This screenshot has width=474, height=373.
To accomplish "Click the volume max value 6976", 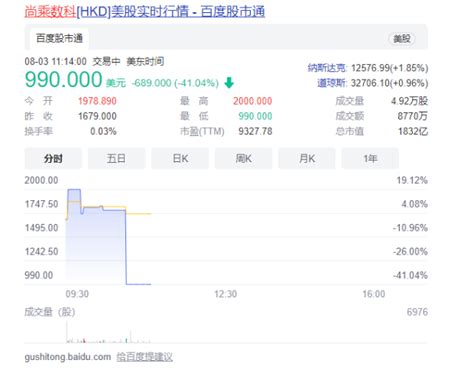I will [x=417, y=312].
